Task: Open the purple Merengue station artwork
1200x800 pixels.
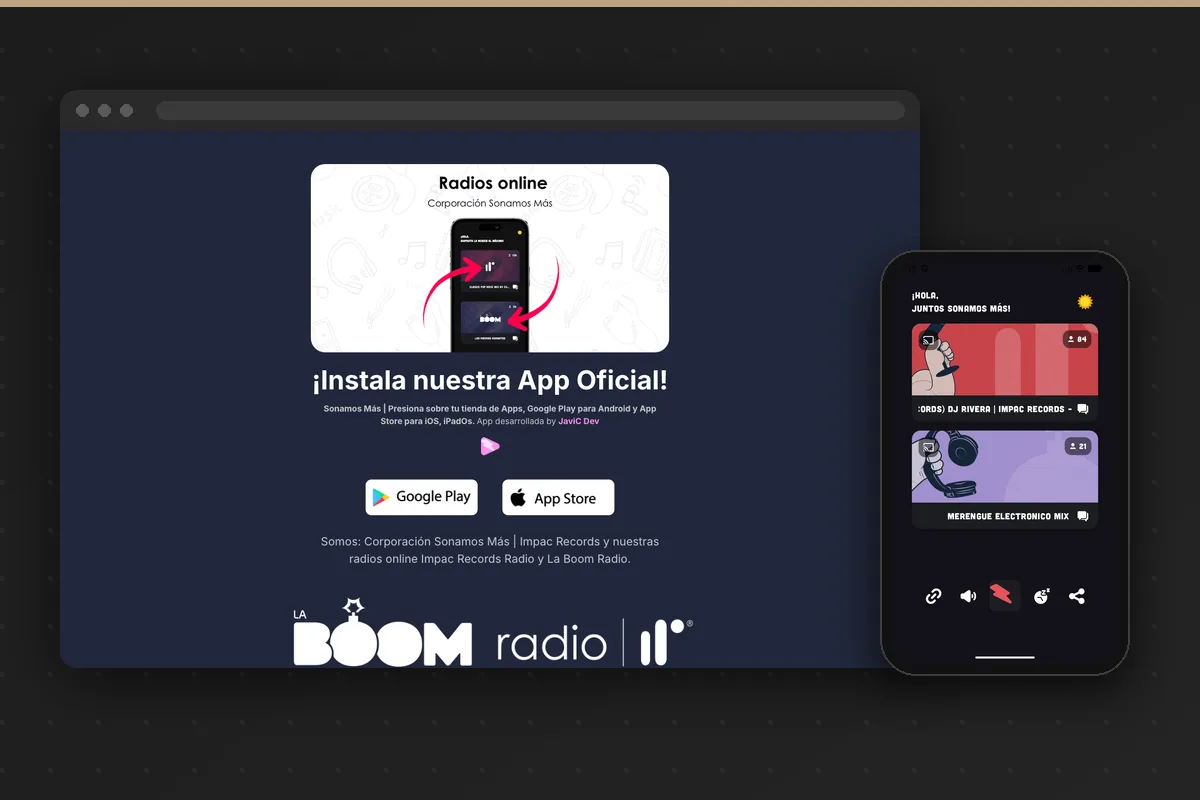Action: (x=1005, y=466)
